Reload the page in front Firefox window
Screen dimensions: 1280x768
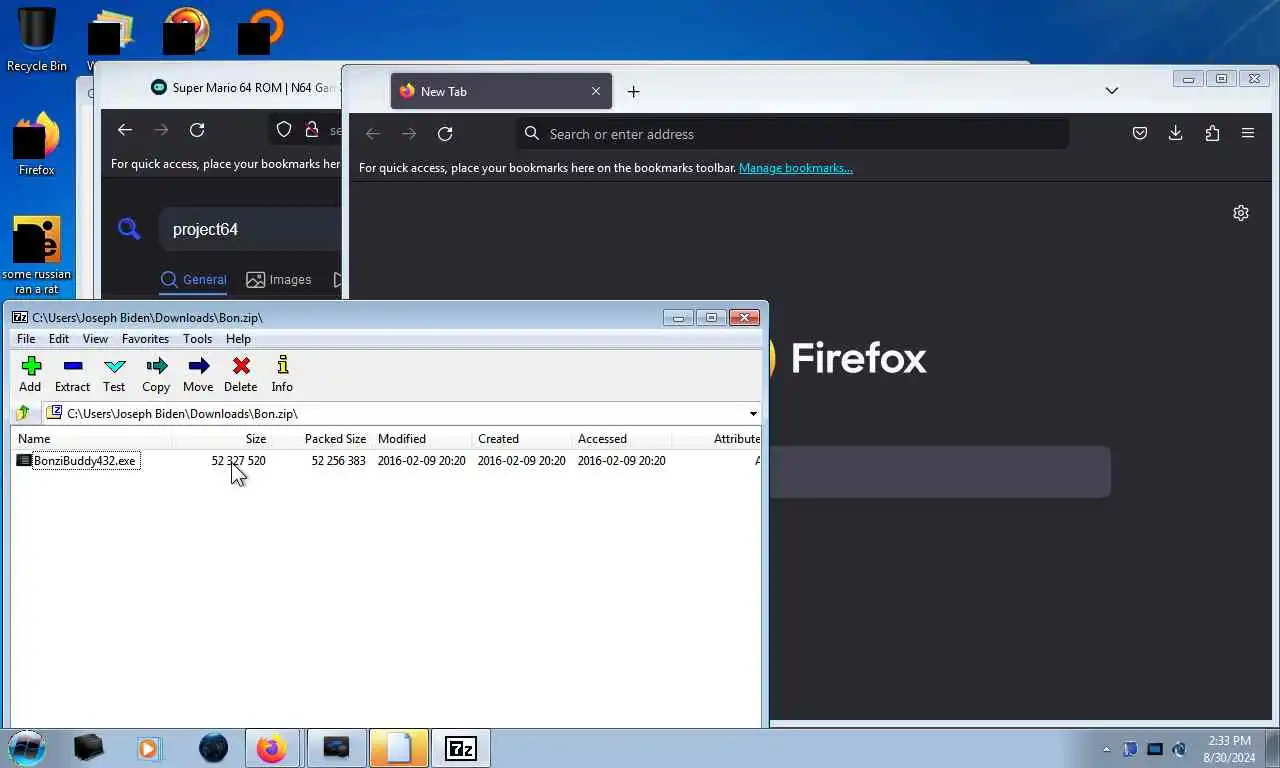click(445, 134)
